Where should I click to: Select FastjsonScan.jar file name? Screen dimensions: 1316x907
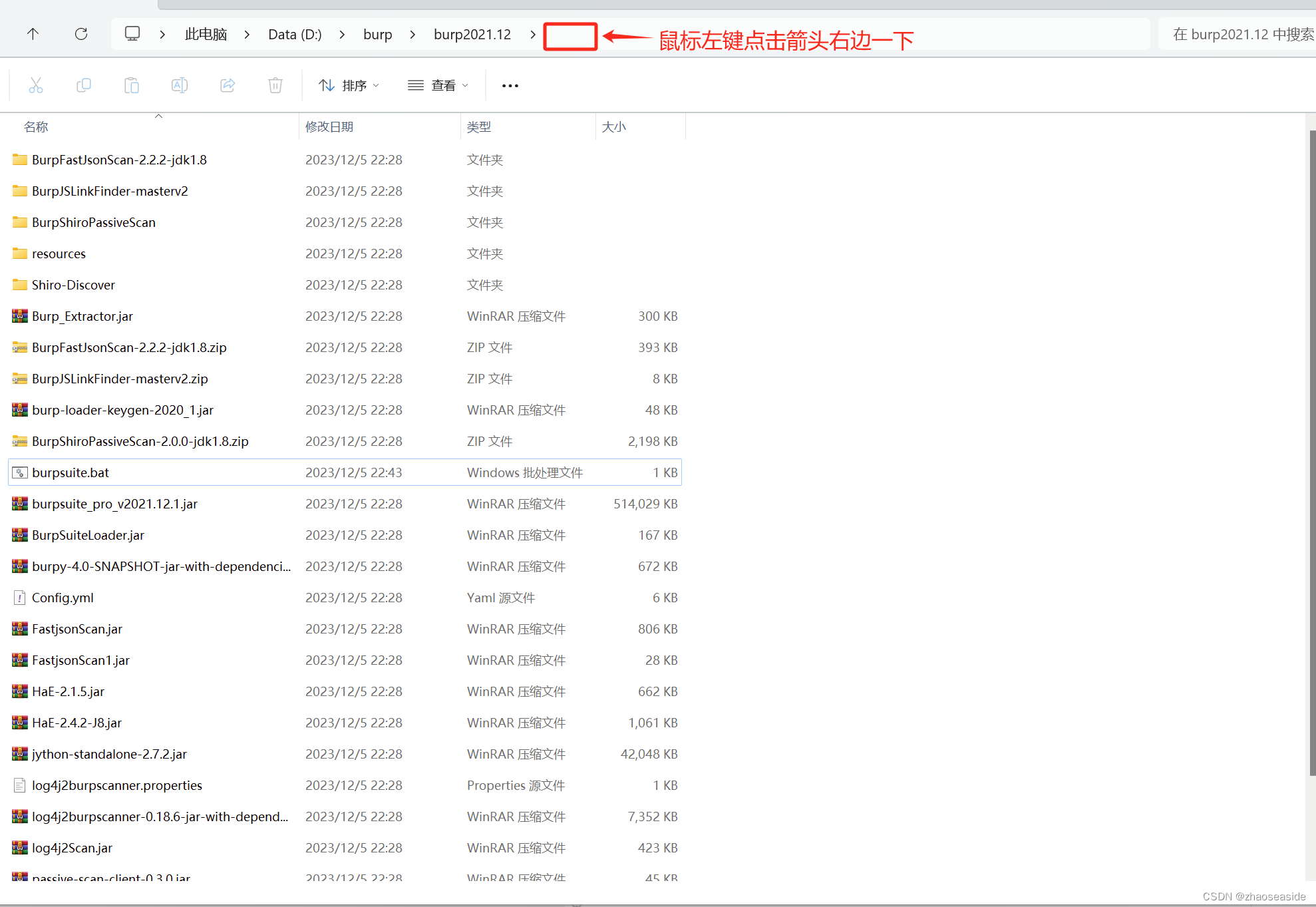coord(77,629)
